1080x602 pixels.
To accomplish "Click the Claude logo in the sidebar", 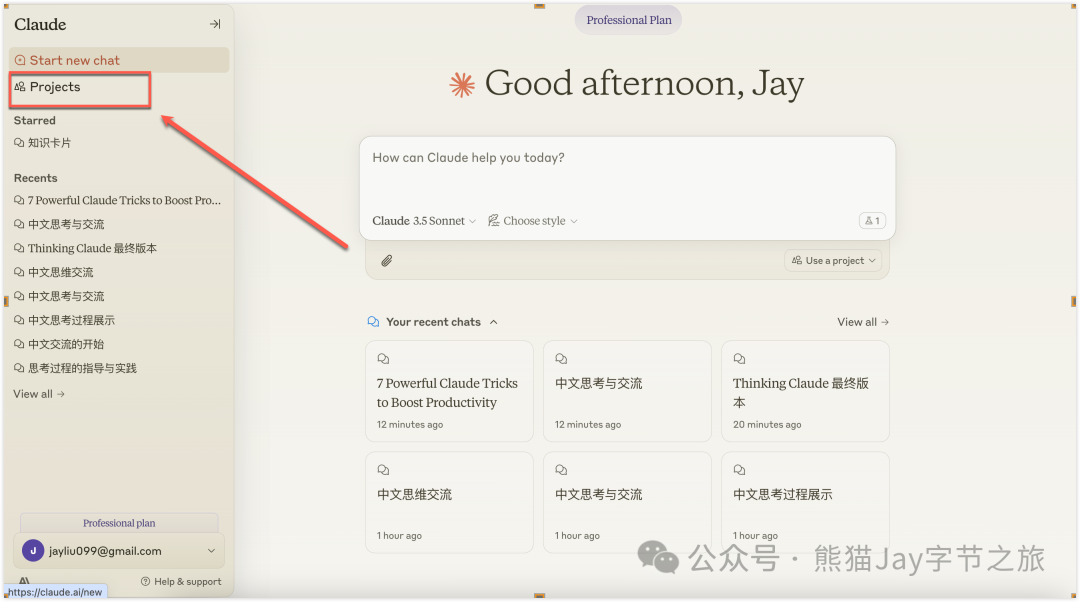I will (x=40, y=24).
